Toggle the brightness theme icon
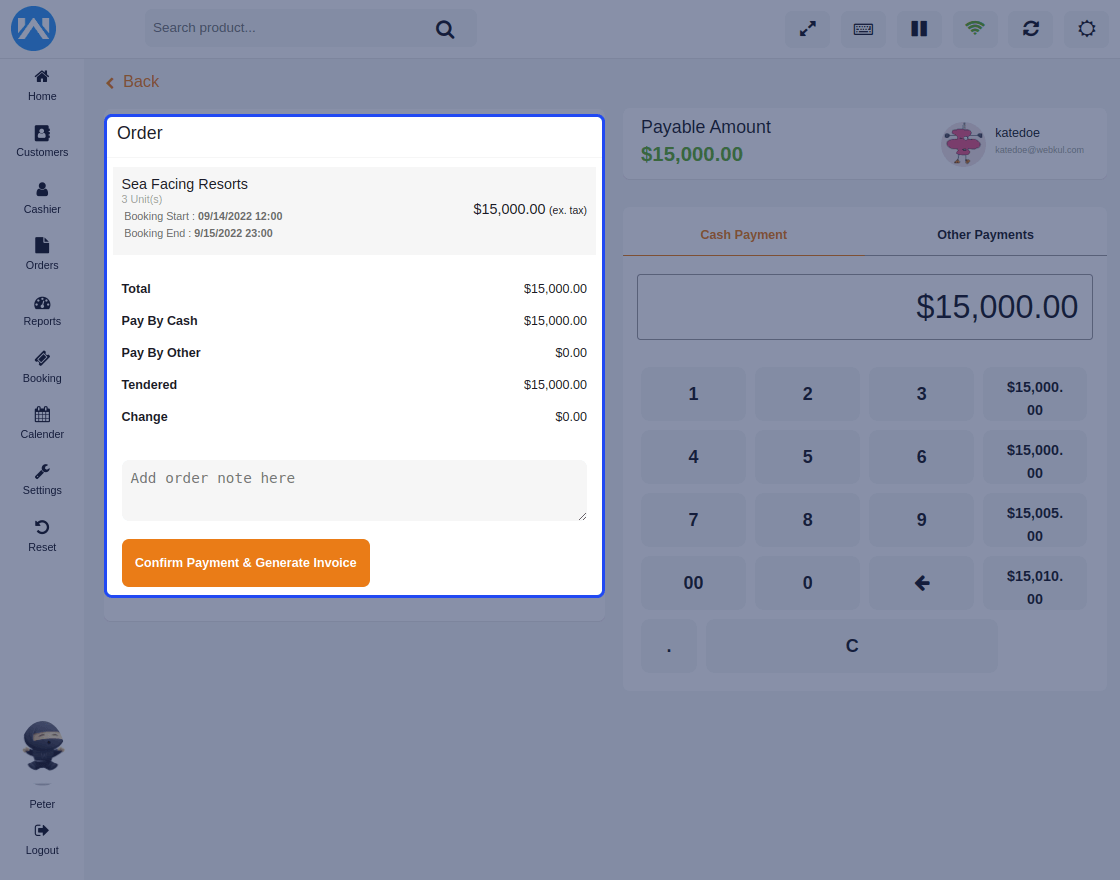Screen dimensions: 1120x880 1087,29
